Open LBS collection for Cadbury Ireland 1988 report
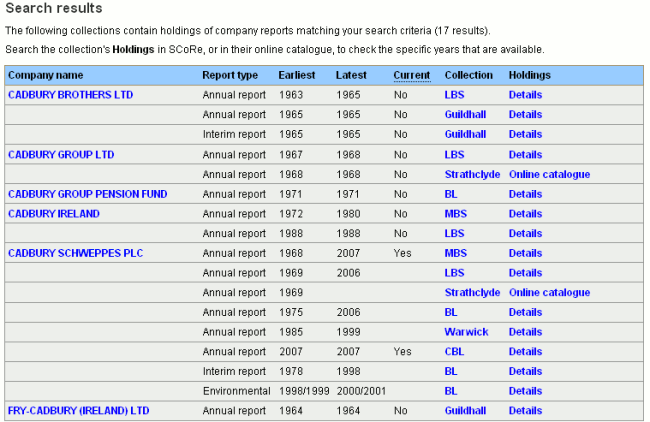The image size is (650, 422). (454, 233)
